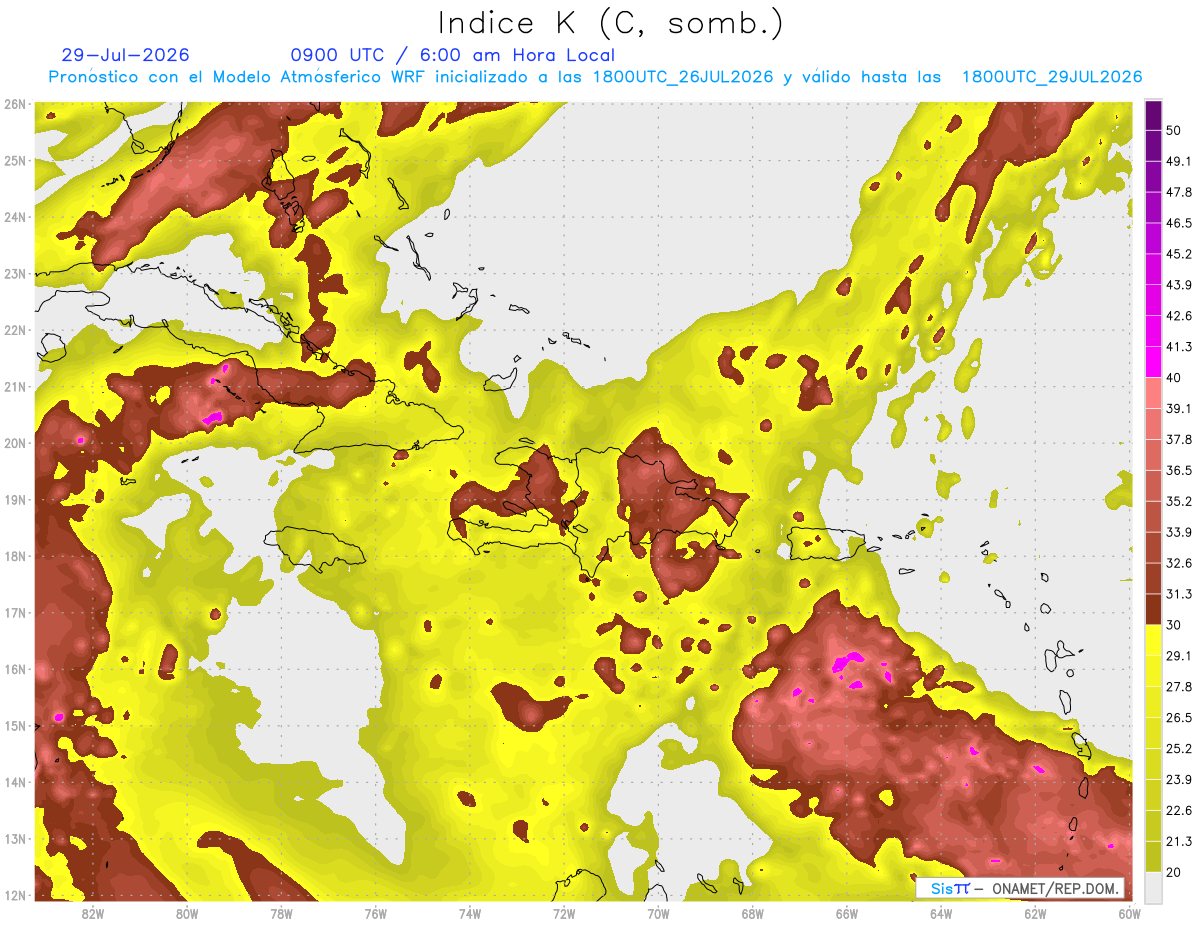Click the legend value '45.2'
The image size is (1200, 927).
click(x=1178, y=254)
